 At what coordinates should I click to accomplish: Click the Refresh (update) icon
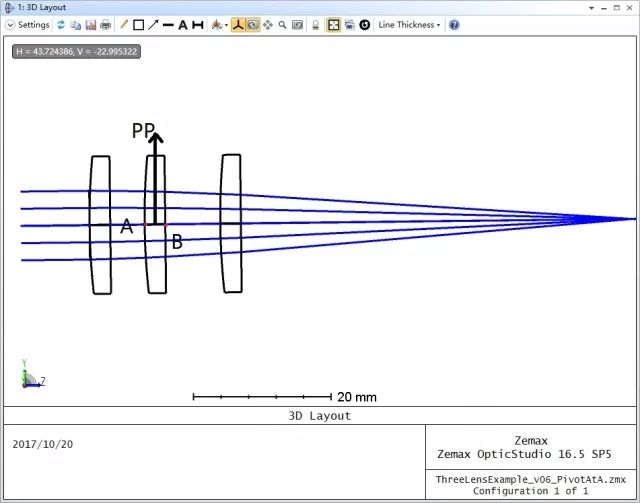61,24
